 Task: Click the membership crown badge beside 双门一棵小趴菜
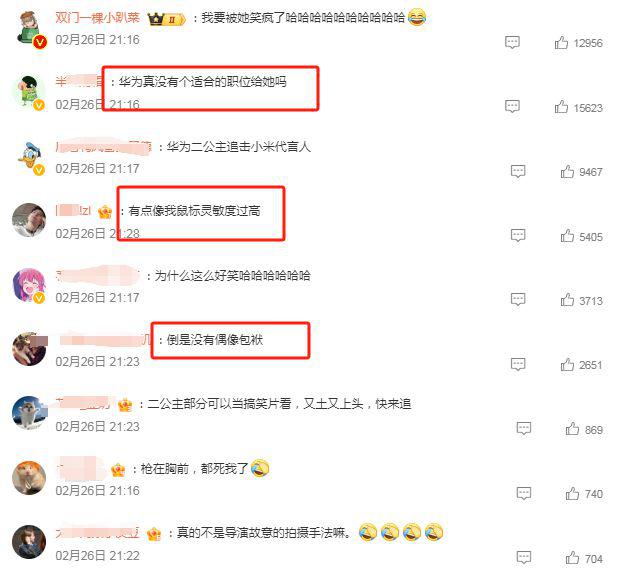[x=166, y=19]
